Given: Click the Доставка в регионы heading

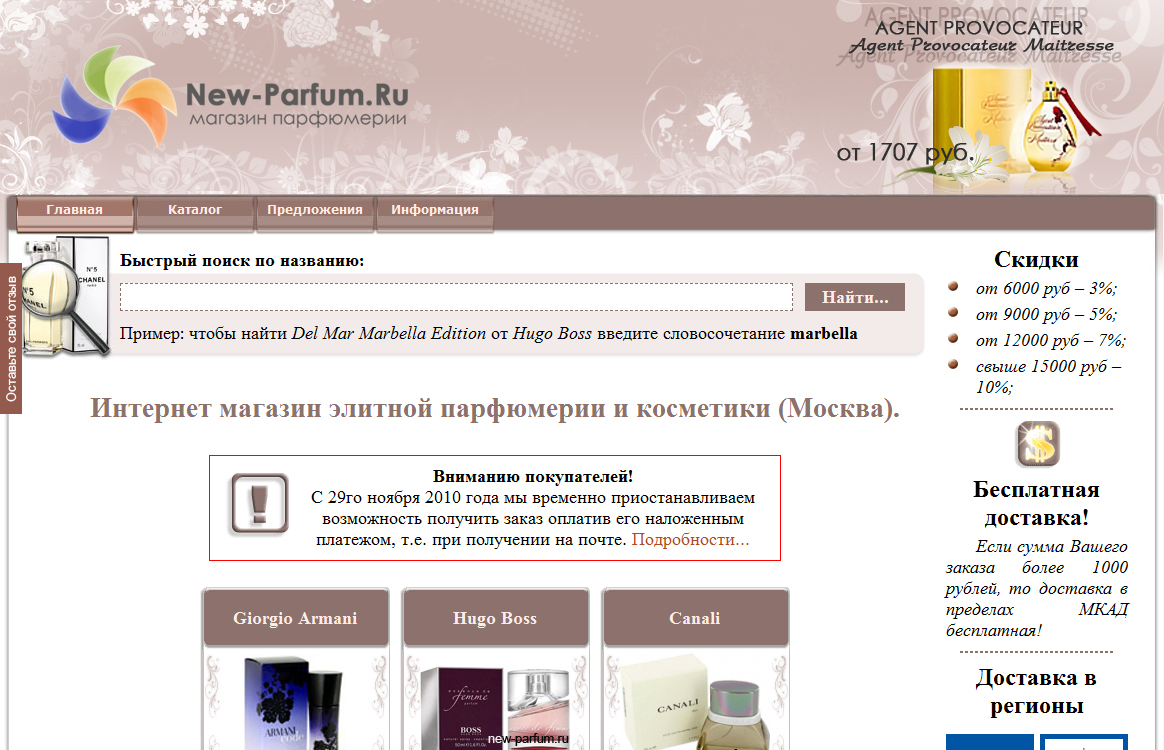Looking at the screenshot, I should pyautogui.click(x=1036, y=691).
